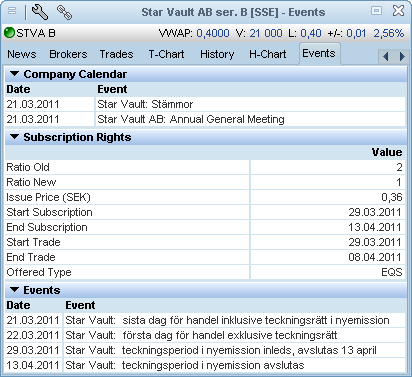Close the Events window
Image resolution: width=412 pixels, height=377 pixels.
pyautogui.click(x=398, y=11)
